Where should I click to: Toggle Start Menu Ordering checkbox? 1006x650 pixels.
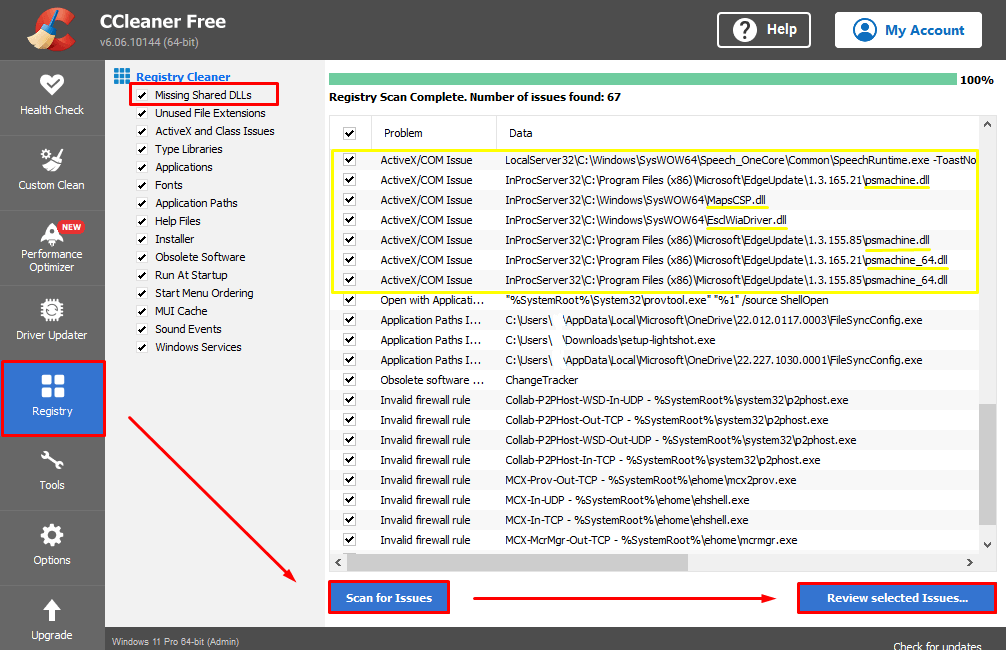coord(142,293)
